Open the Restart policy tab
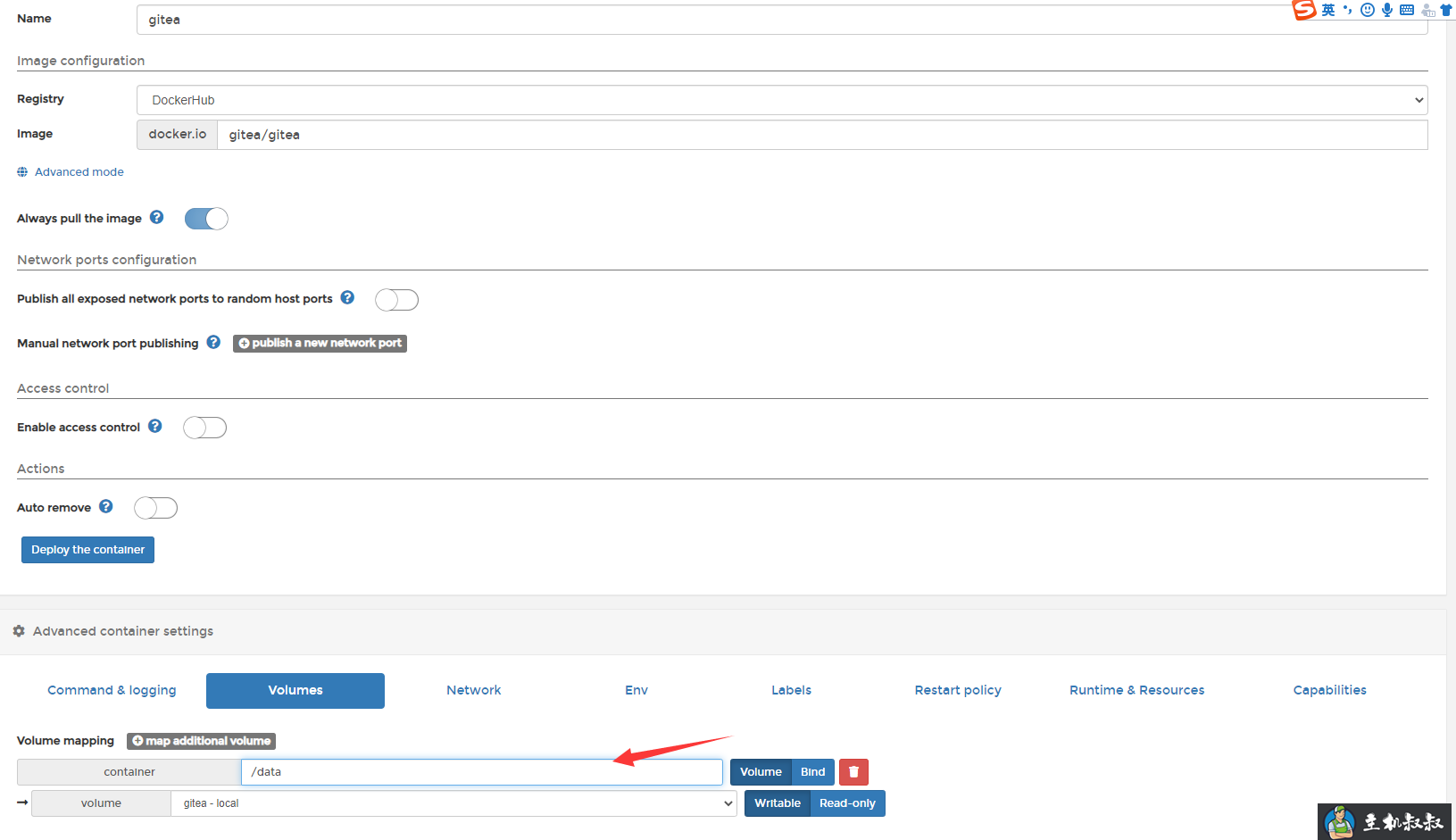 [958, 690]
